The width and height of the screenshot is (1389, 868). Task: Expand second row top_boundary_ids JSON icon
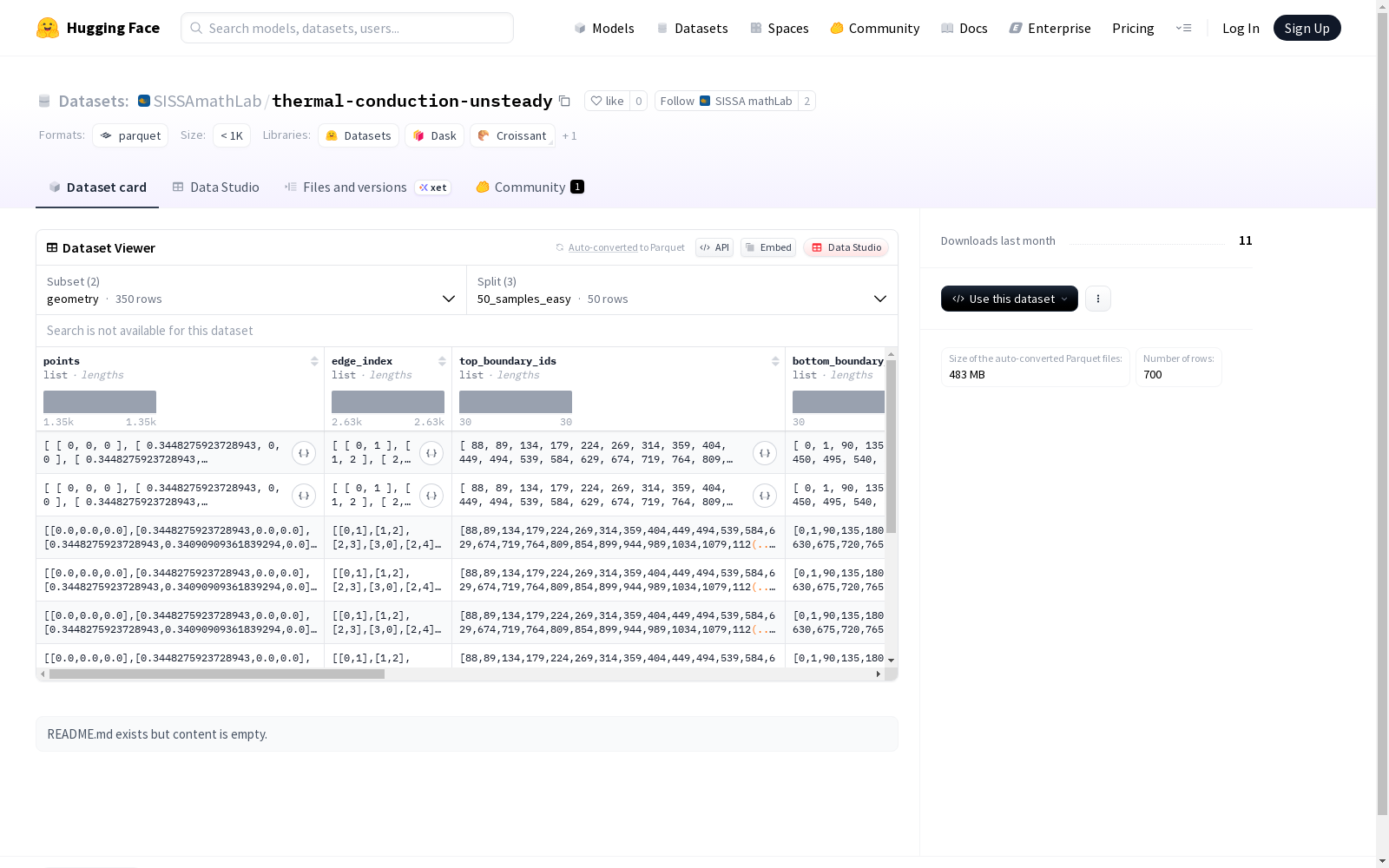click(765, 496)
